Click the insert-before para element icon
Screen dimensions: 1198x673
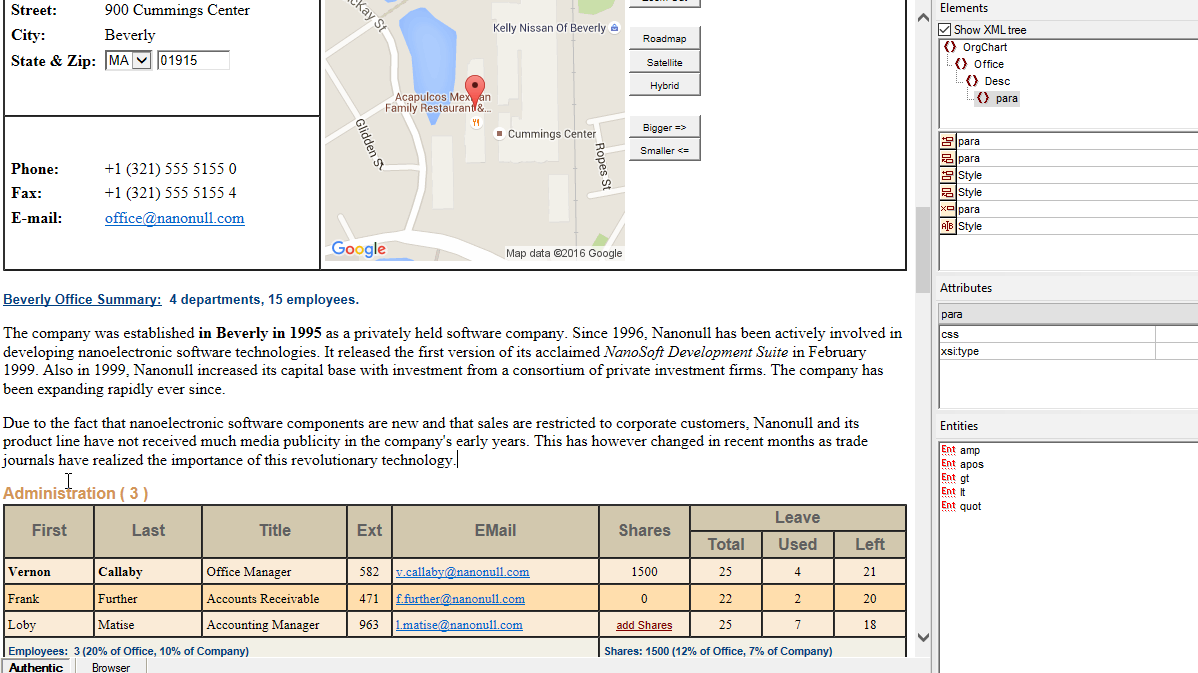(x=948, y=141)
